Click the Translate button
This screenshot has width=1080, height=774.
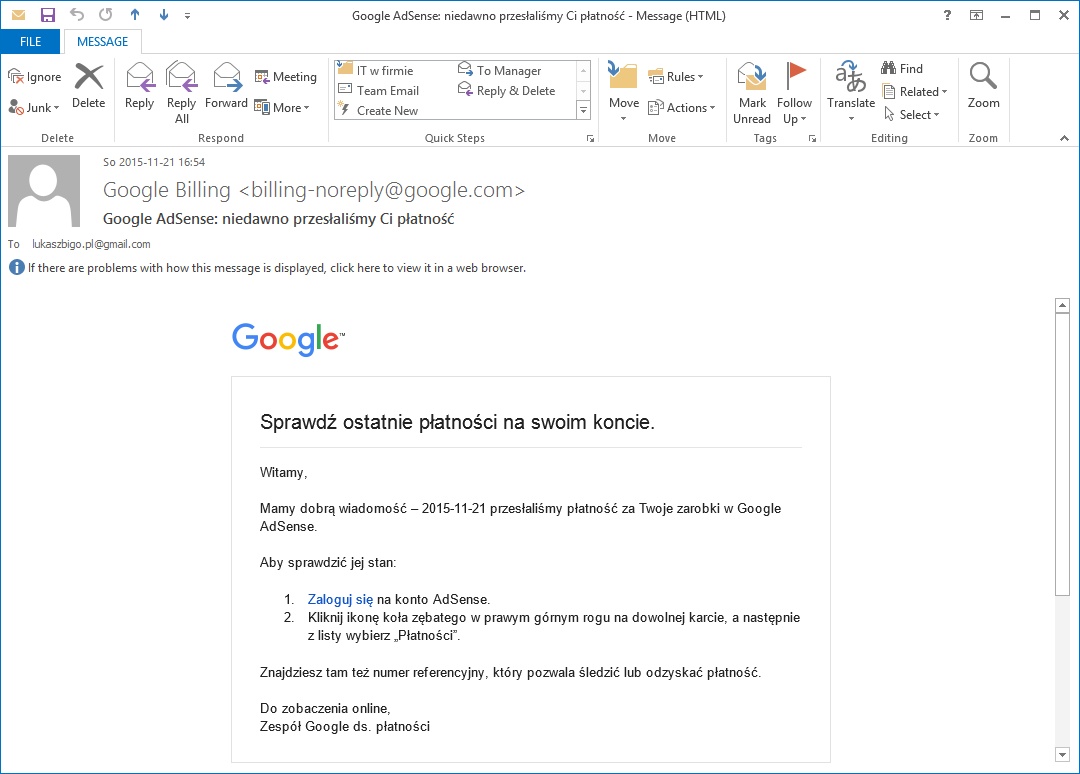pyautogui.click(x=851, y=92)
